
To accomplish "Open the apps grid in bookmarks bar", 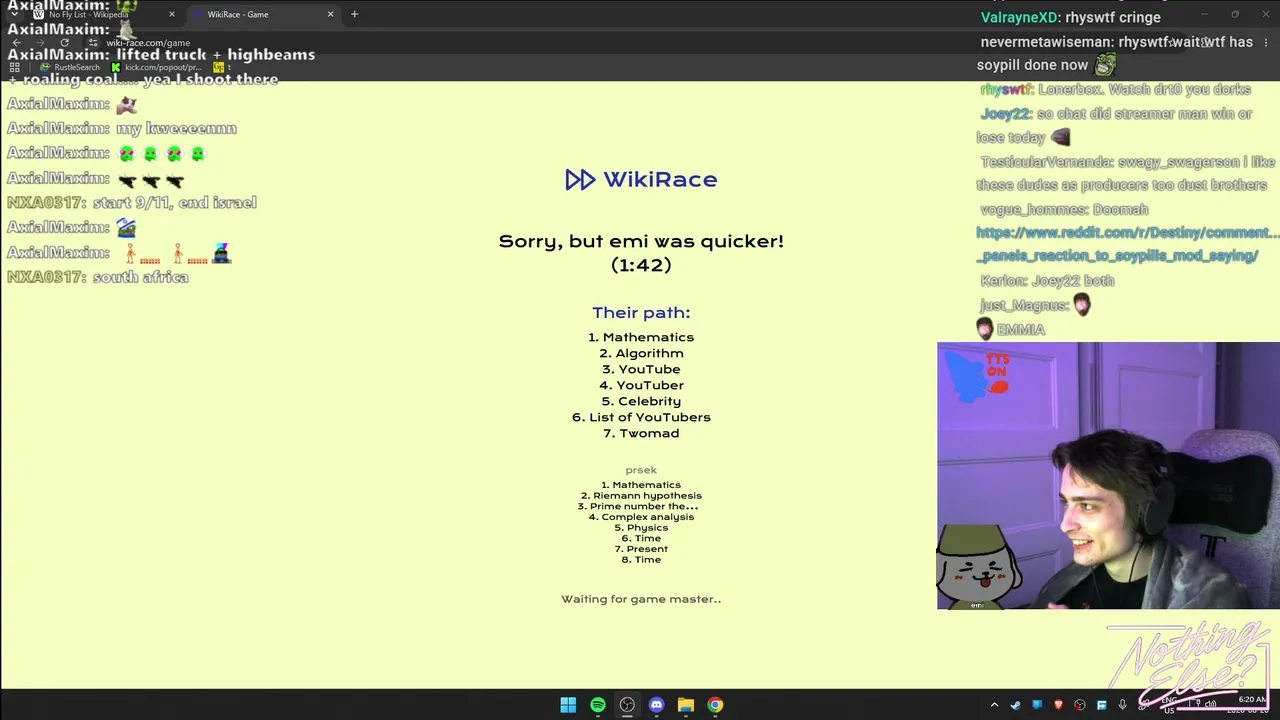I will (x=14, y=67).
